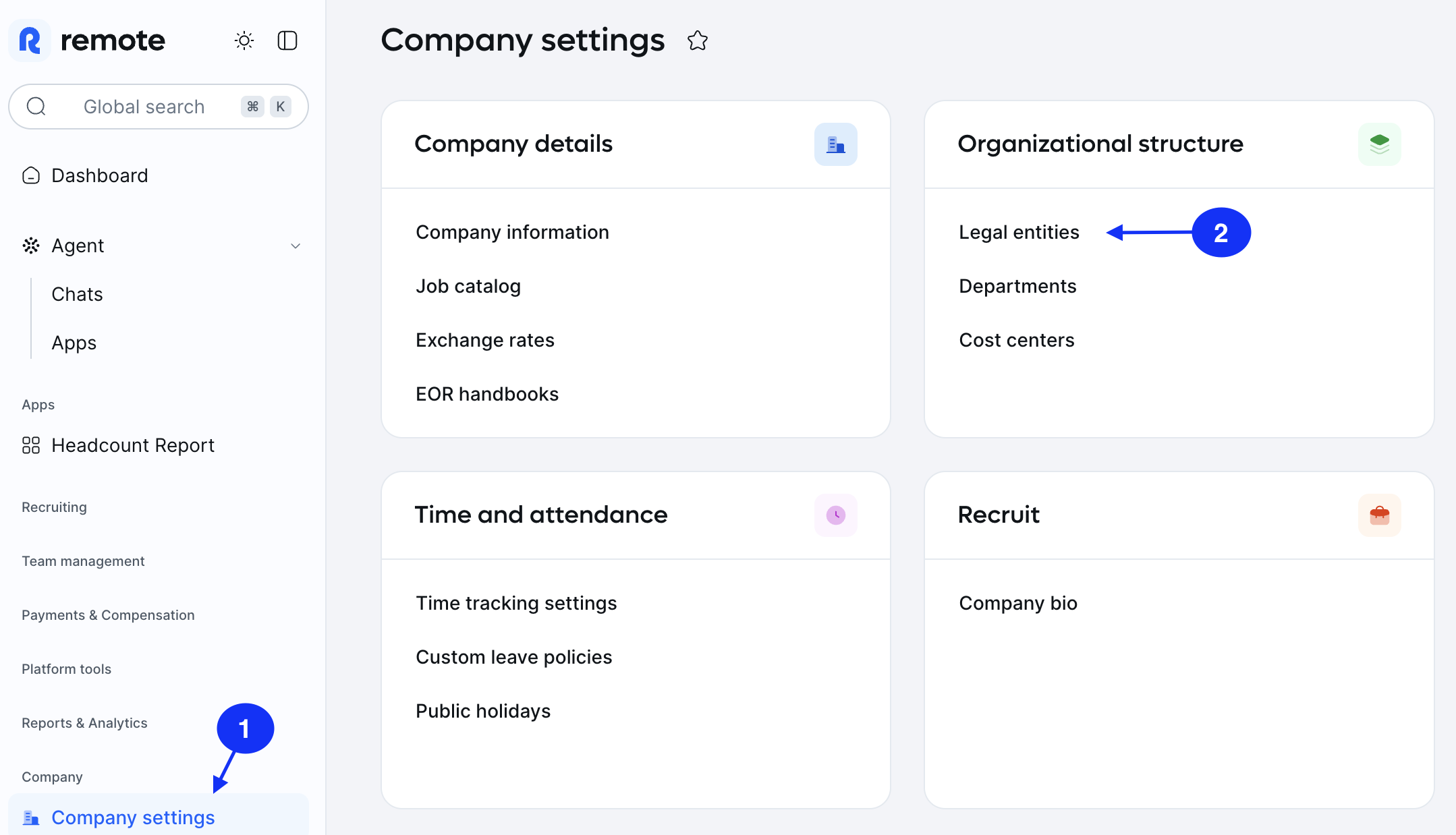
Task: Click the Company details building icon
Action: point(836,144)
